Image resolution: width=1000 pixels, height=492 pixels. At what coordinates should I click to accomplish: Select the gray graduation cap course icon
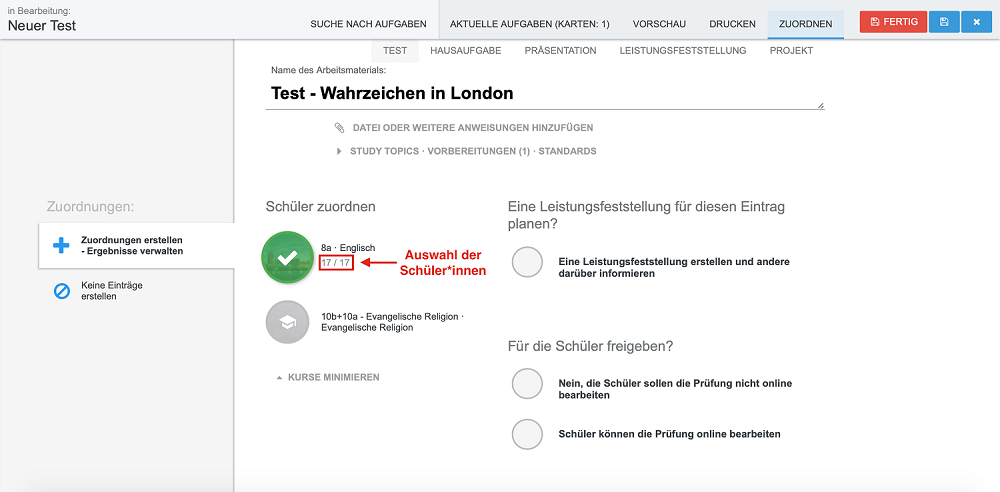(x=288, y=322)
